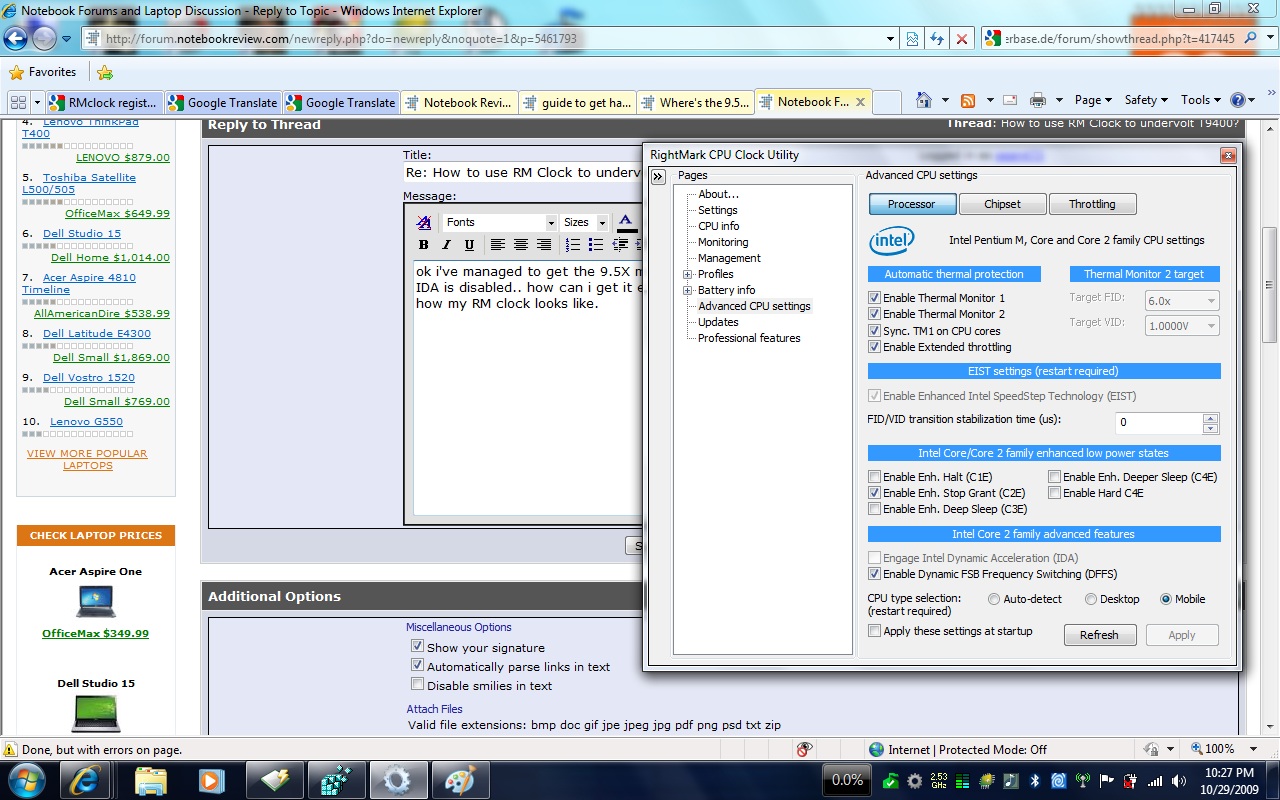Open the Safety menu dropdown
The width and height of the screenshot is (1280, 800).
pyautogui.click(x=1147, y=100)
